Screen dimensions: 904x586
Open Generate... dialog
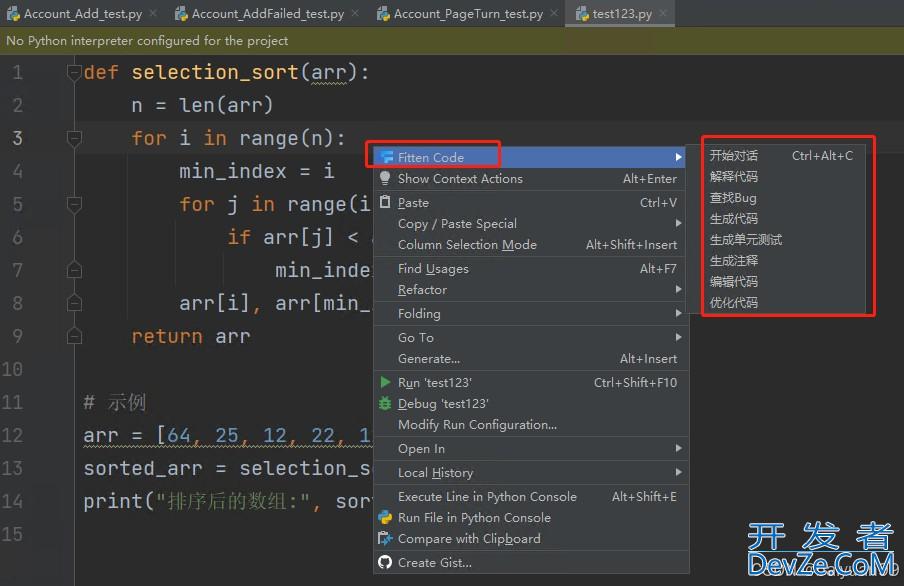point(529,359)
